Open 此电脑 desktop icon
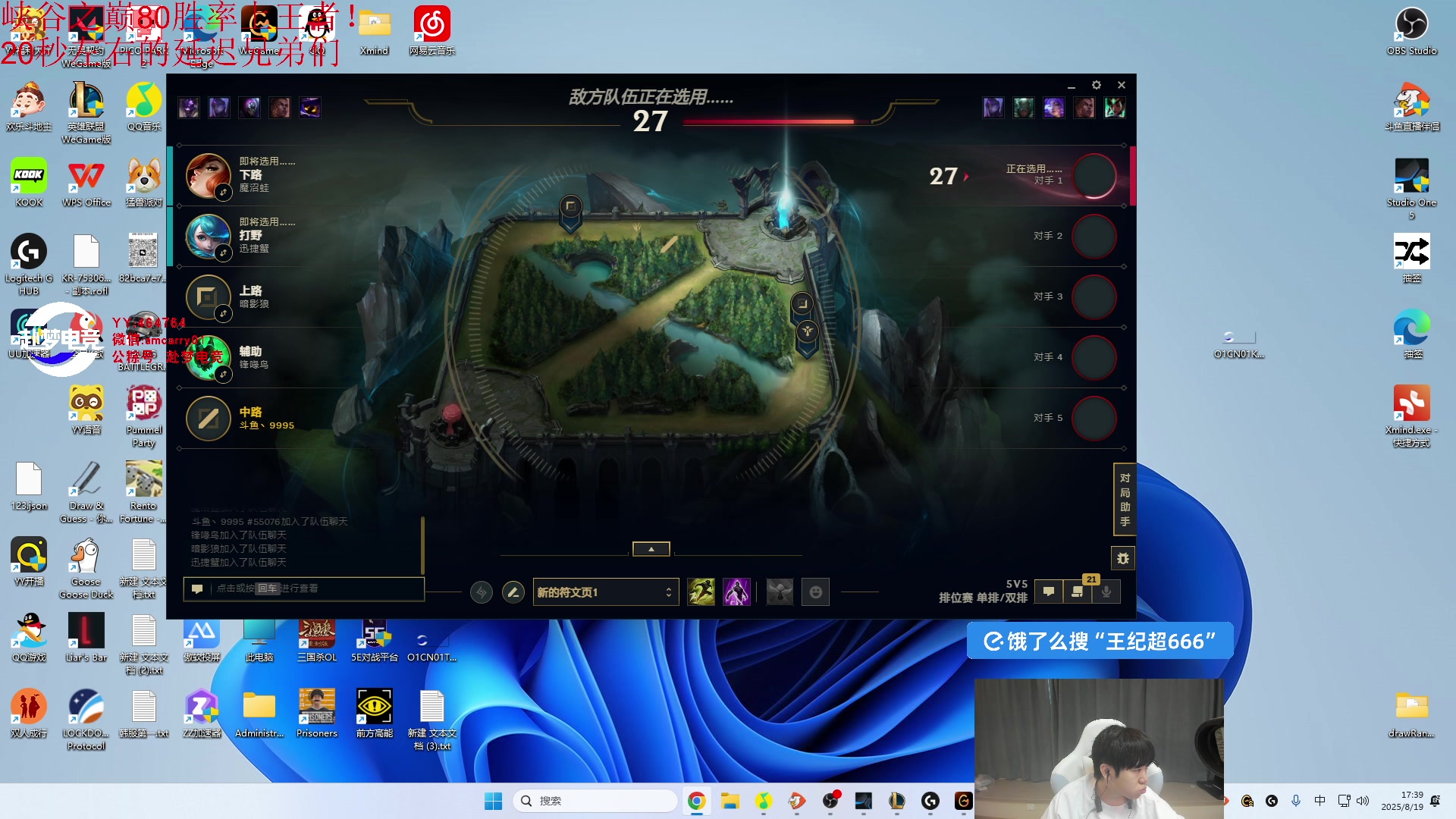This screenshot has width=1456, height=819. click(x=259, y=642)
